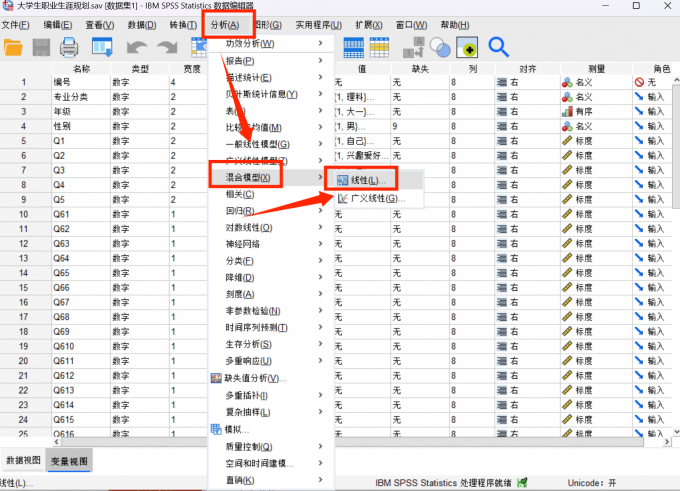Select the 分类(F) menu entry
This screenshot has height=491, width=680.
[239, 261]
